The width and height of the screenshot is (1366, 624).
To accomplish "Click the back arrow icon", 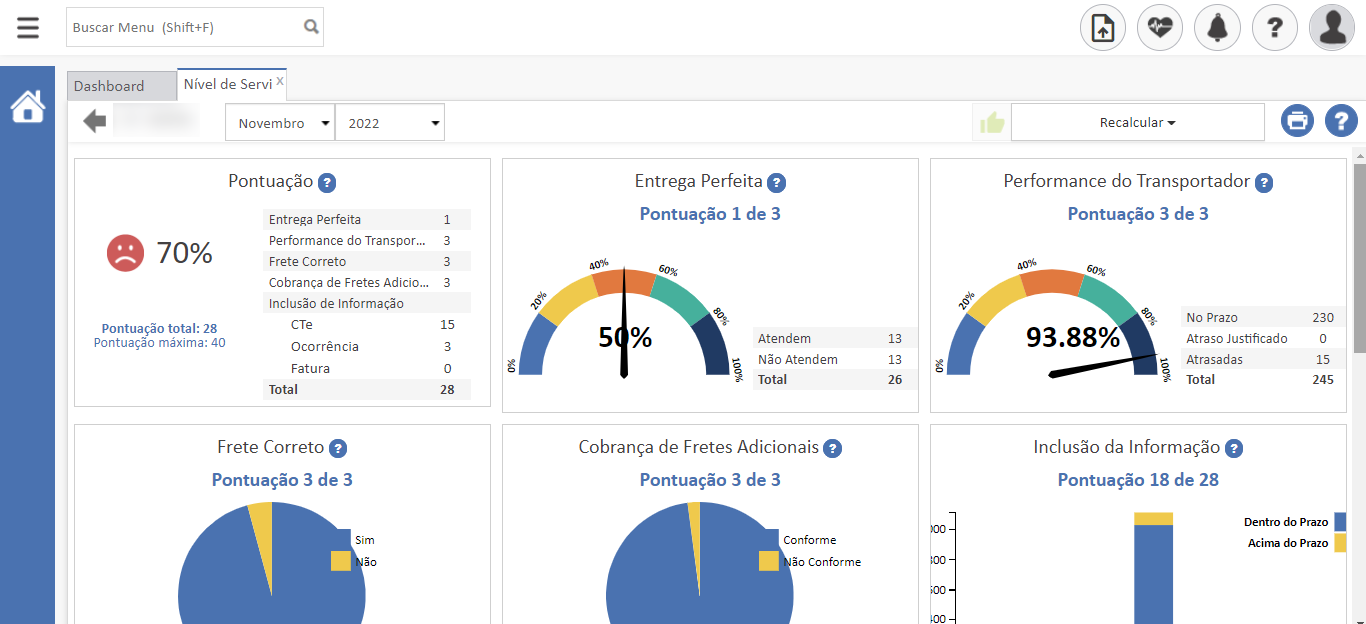I will (x=95, y=122).
